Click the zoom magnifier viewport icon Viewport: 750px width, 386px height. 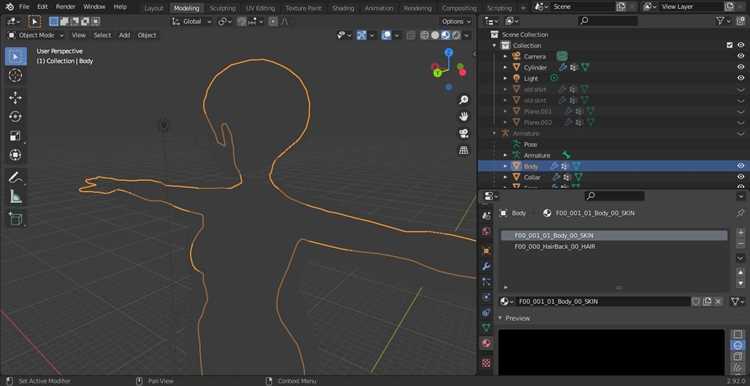[463, 99]
